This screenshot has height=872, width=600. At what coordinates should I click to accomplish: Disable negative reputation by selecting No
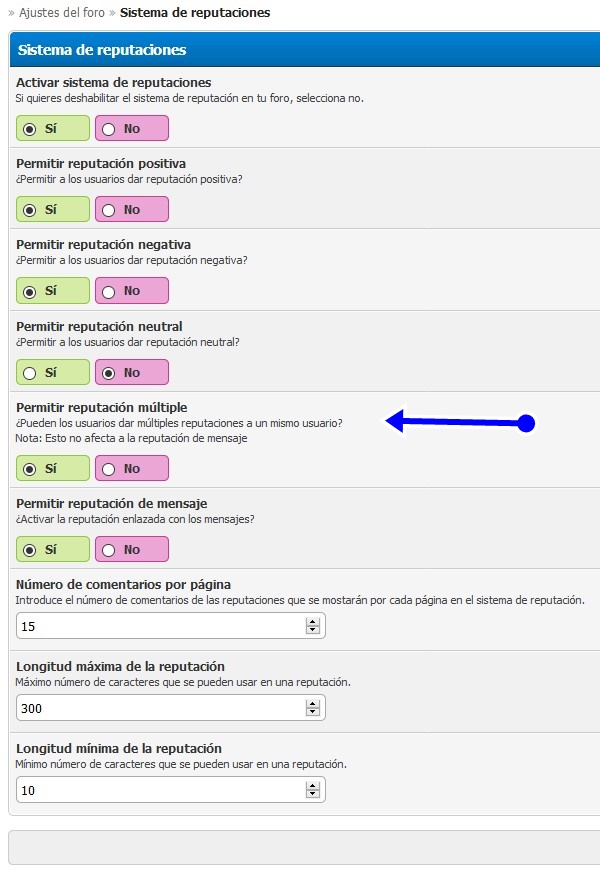tap(109, 291)
